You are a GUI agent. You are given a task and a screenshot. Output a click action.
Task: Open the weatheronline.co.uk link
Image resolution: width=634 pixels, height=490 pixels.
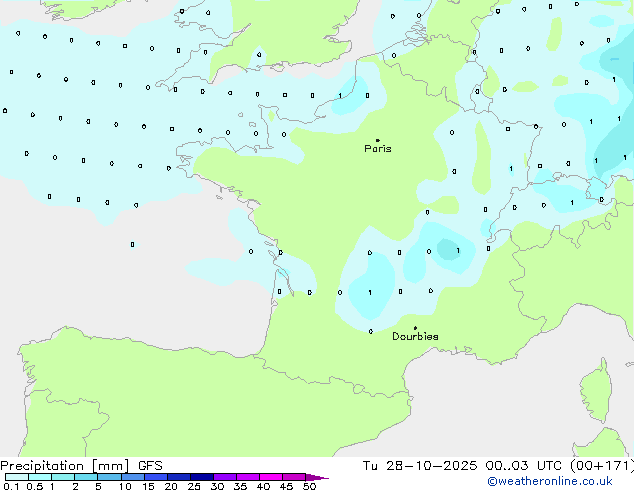click(550, 481)
